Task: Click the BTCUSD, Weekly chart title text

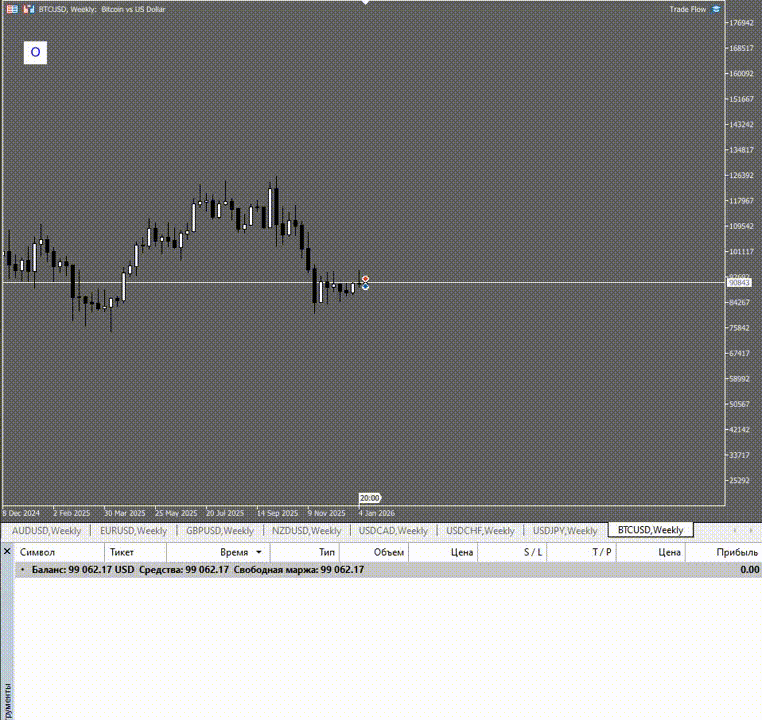Action: pyautogui.click(x=102, y=9)
